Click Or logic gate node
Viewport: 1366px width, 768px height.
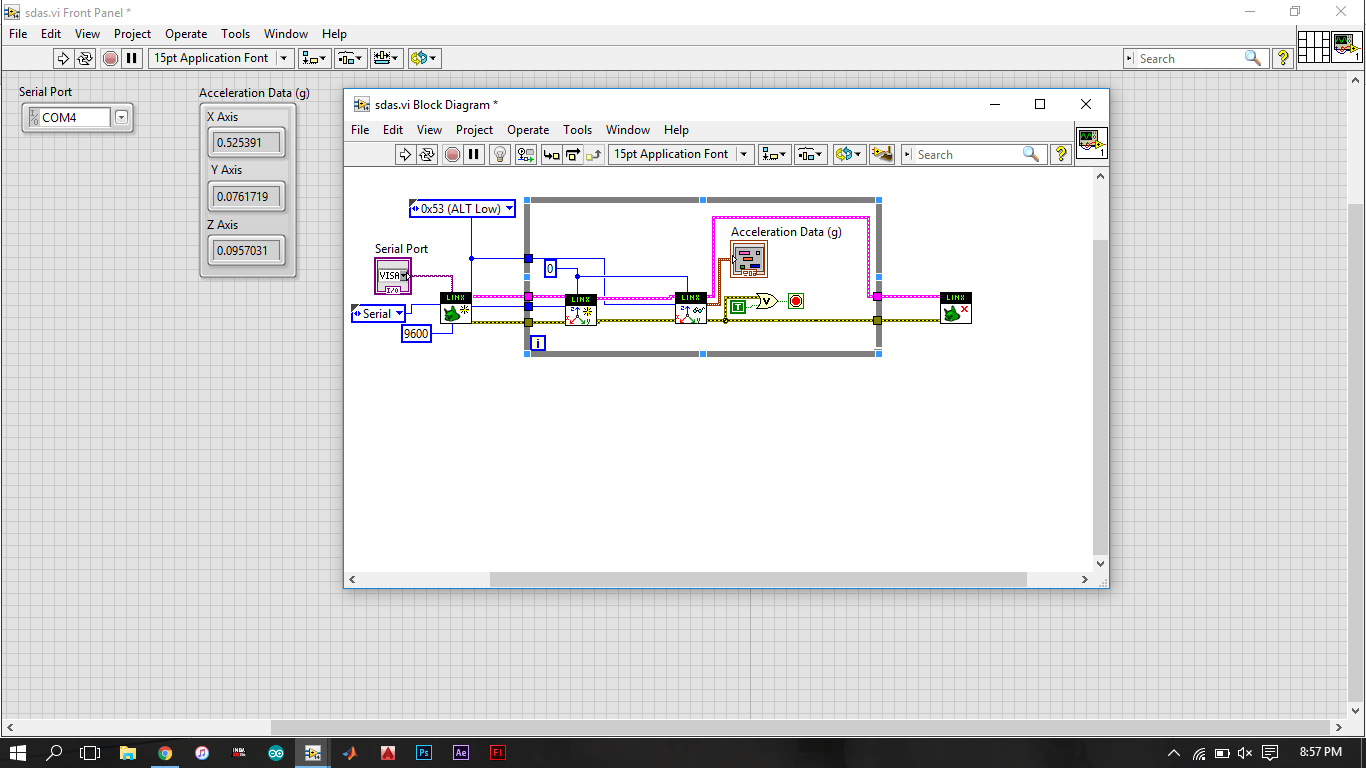[767, 301]
